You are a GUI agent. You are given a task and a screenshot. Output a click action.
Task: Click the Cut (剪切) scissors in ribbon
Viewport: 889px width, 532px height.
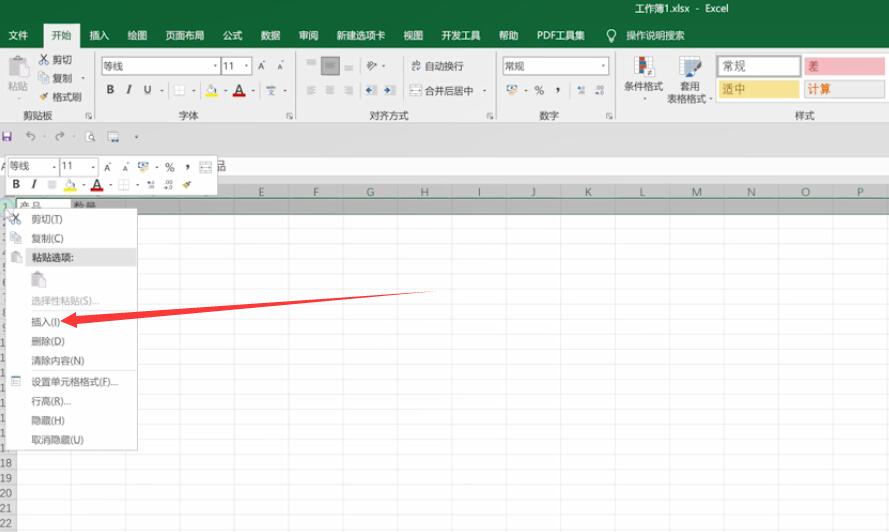[x=44, y=59]
